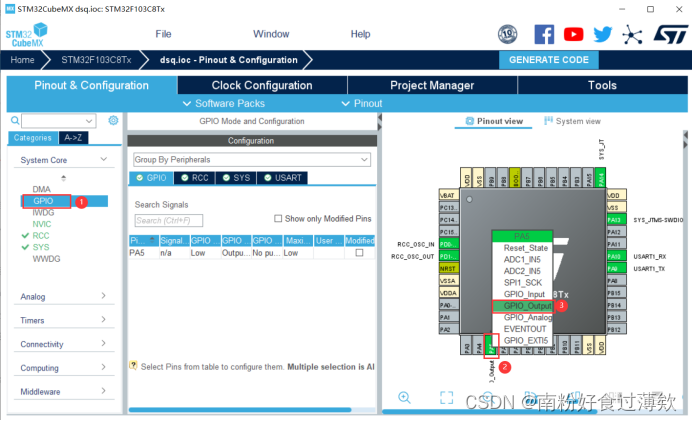Click the ST logo at top right
The height and width of the screenshot is (421, 692).
pyautogui.click(x=670, y=34)
